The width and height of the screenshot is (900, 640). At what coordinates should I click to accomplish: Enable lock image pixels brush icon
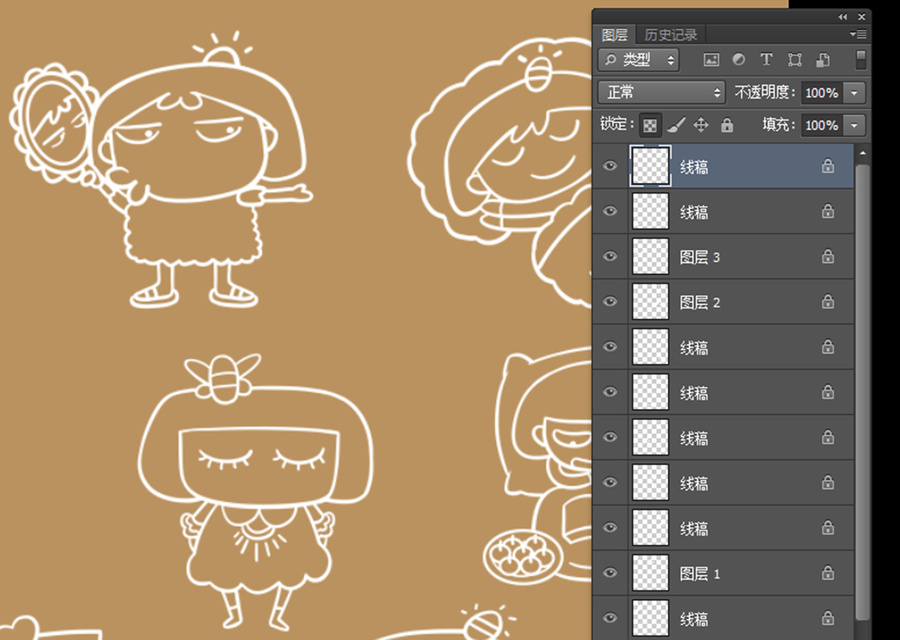pos(676,125)
